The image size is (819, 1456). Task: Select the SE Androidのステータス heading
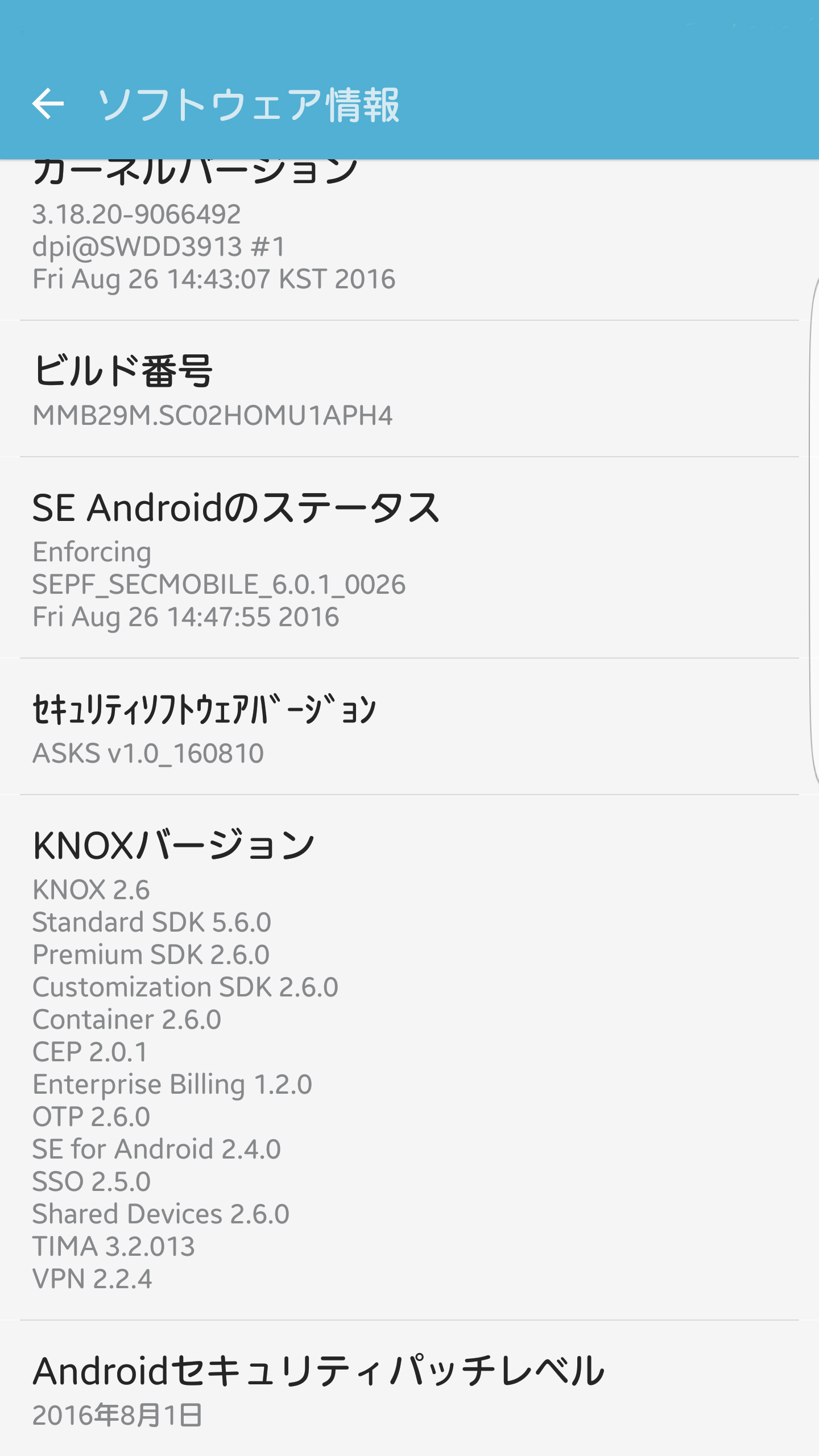pyautogui.click(x=236, y=508)
